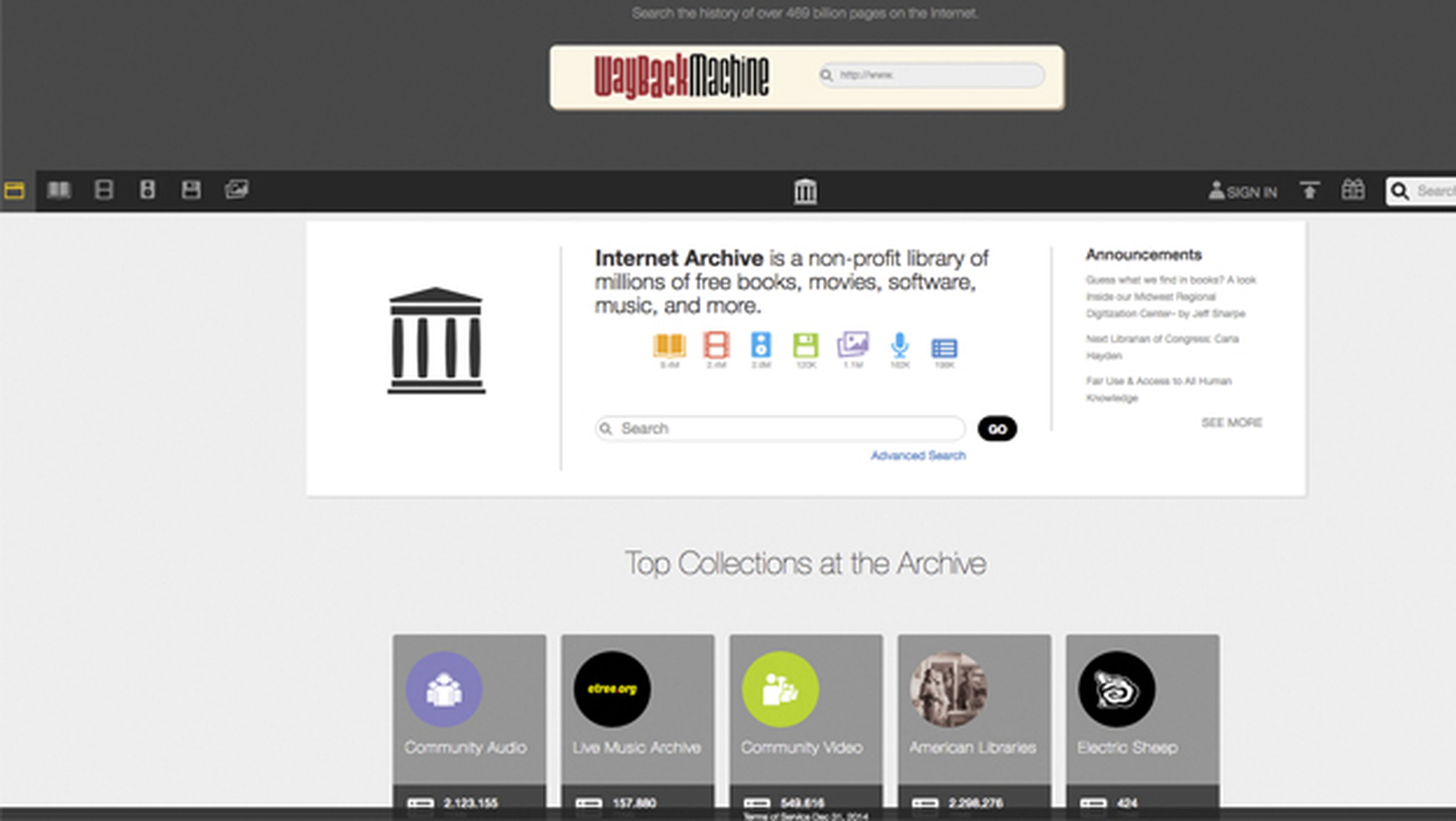Open the software floppy icon in navbar

click(x=191, y=189)
